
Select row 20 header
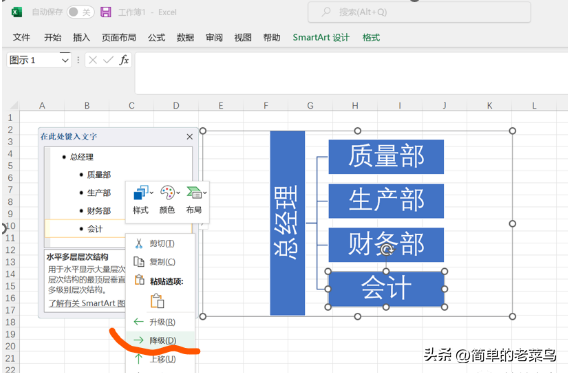[x=10, y=346]
